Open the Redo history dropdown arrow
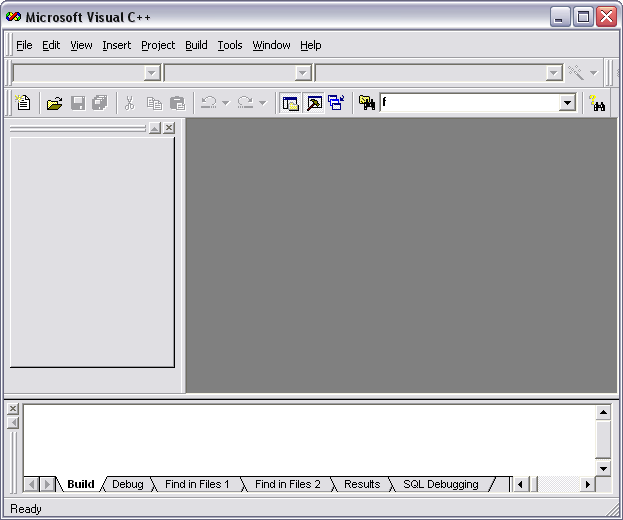 click(262, 103)
